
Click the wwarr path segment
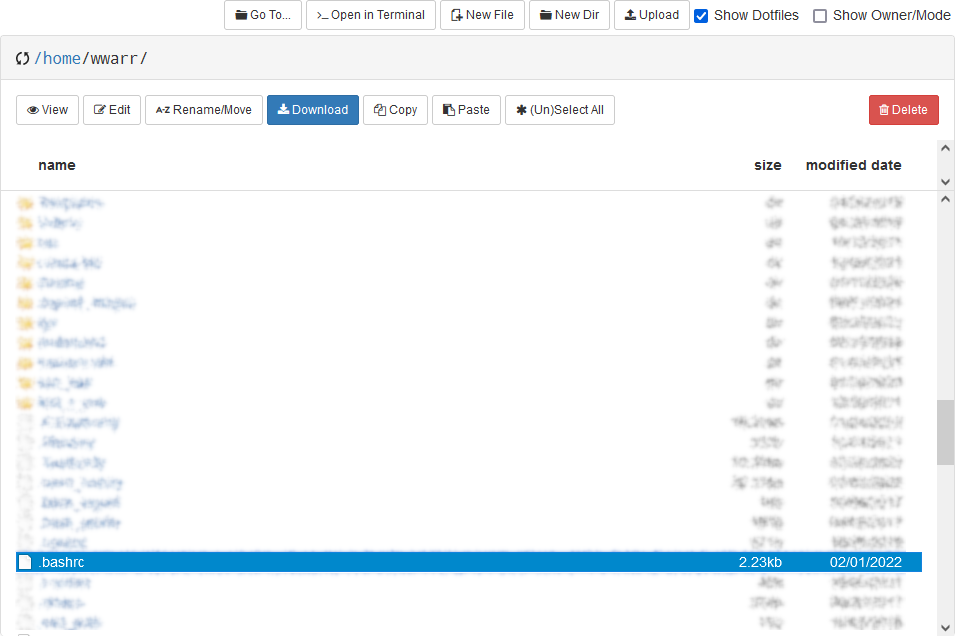click(114, 58)
